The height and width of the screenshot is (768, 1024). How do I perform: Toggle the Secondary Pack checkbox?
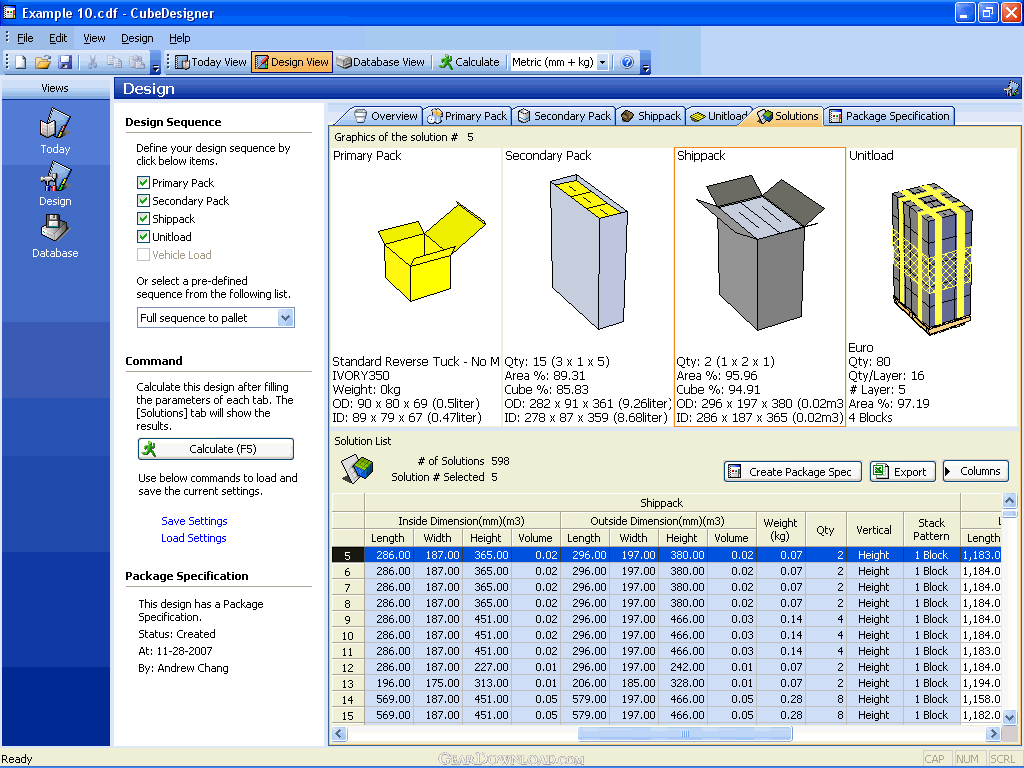(143, 200)
